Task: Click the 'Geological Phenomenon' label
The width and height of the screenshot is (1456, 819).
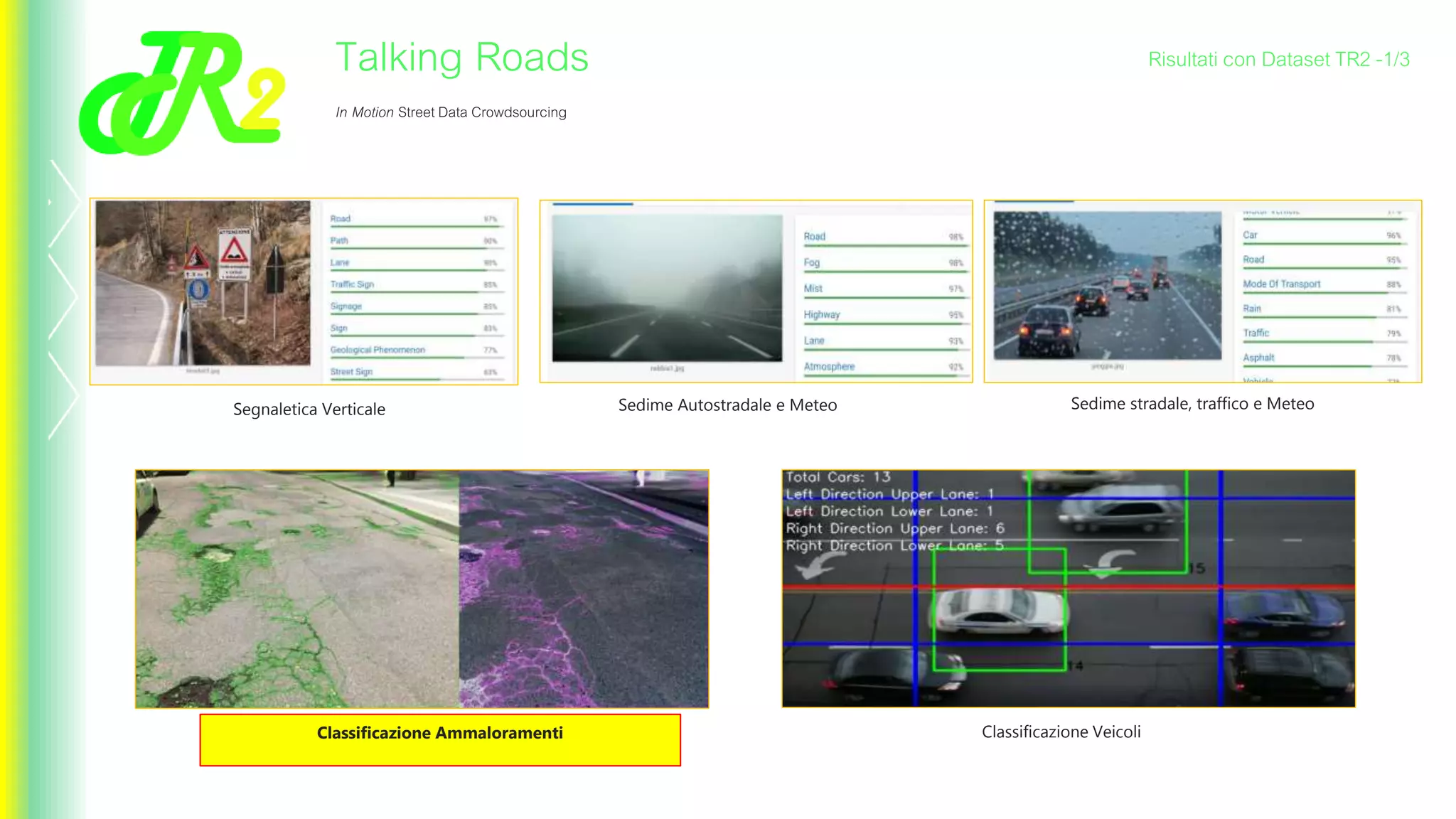Action: click(x=378, y=350)
